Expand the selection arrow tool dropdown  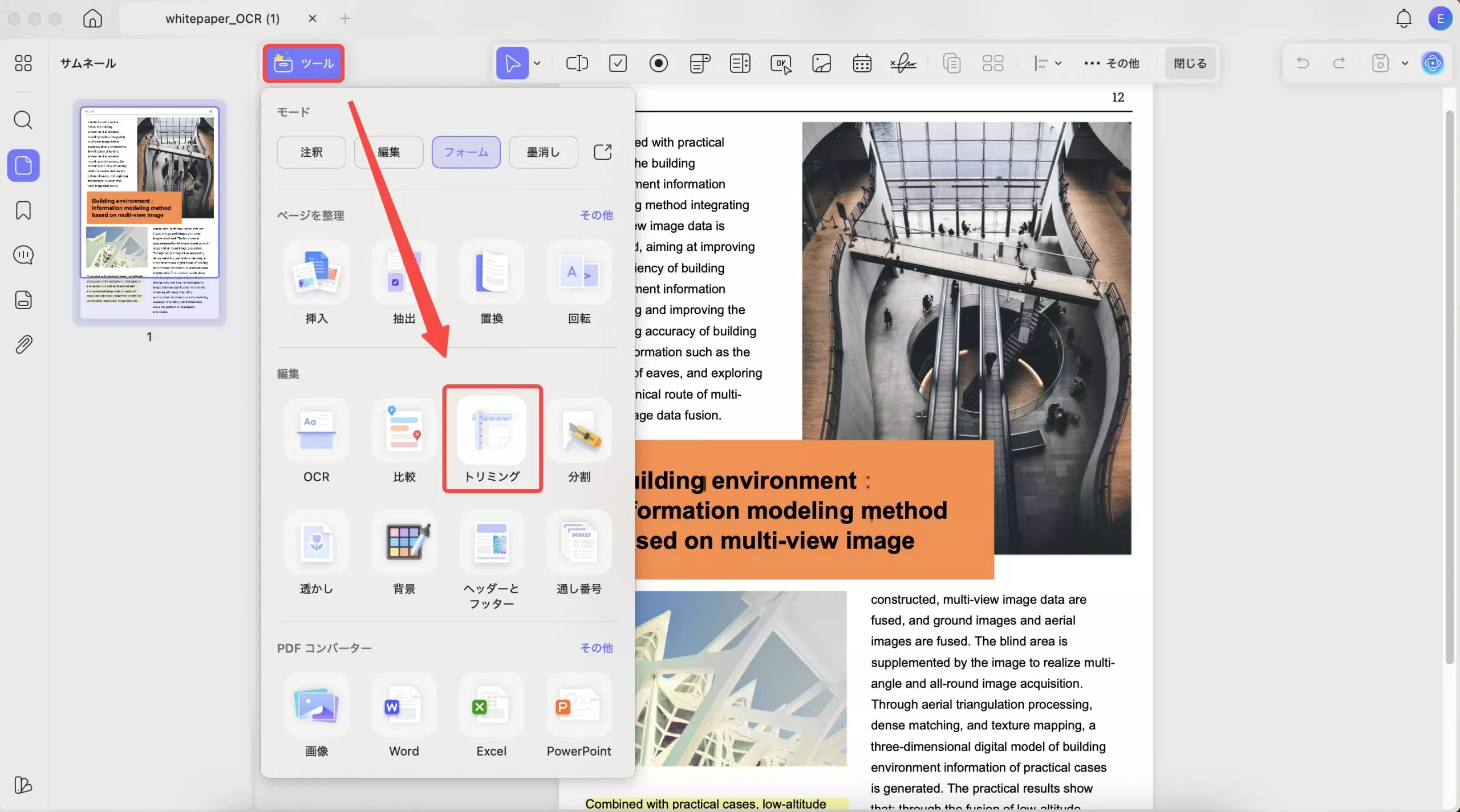click(537, 63)
